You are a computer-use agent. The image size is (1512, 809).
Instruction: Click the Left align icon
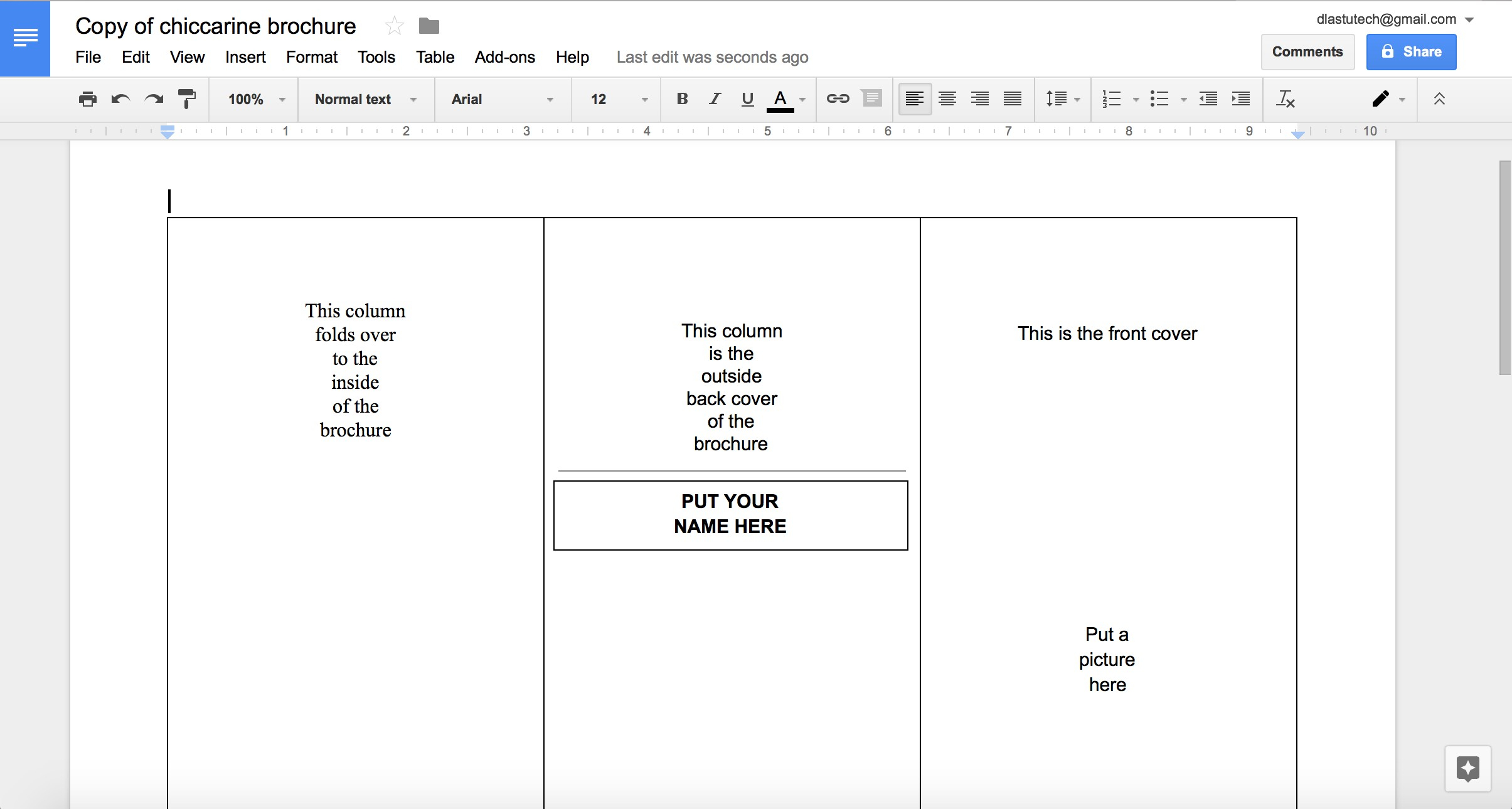(x=912, y=99)
